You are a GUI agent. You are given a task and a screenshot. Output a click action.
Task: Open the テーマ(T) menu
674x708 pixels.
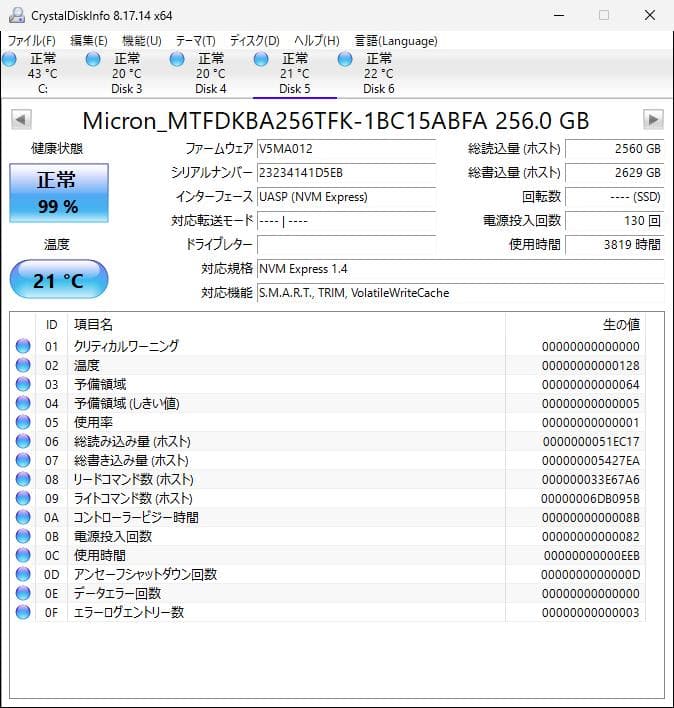coord(195,41)
